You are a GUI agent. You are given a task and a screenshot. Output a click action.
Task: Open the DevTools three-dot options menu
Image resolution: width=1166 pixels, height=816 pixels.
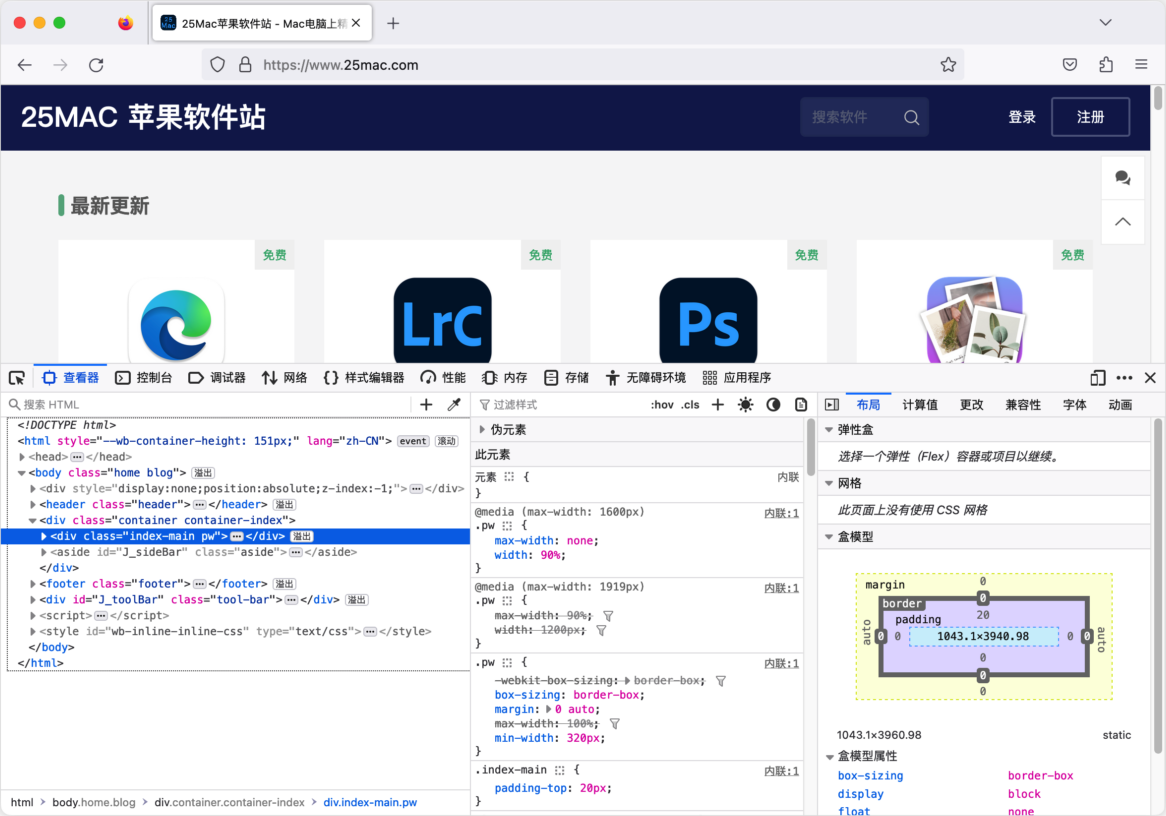pos(1124,378)
